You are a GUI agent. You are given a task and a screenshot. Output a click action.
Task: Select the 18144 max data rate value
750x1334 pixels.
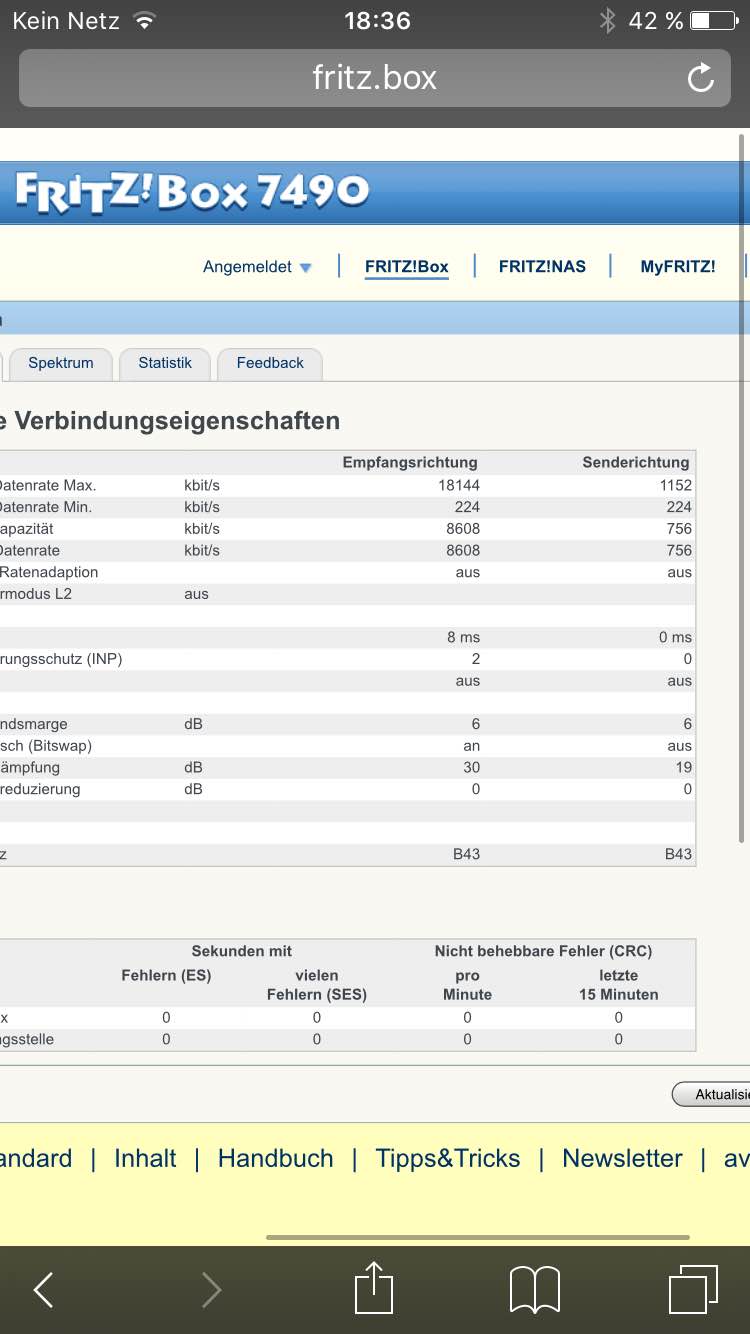pyautogui.click(x=459, y=485)
